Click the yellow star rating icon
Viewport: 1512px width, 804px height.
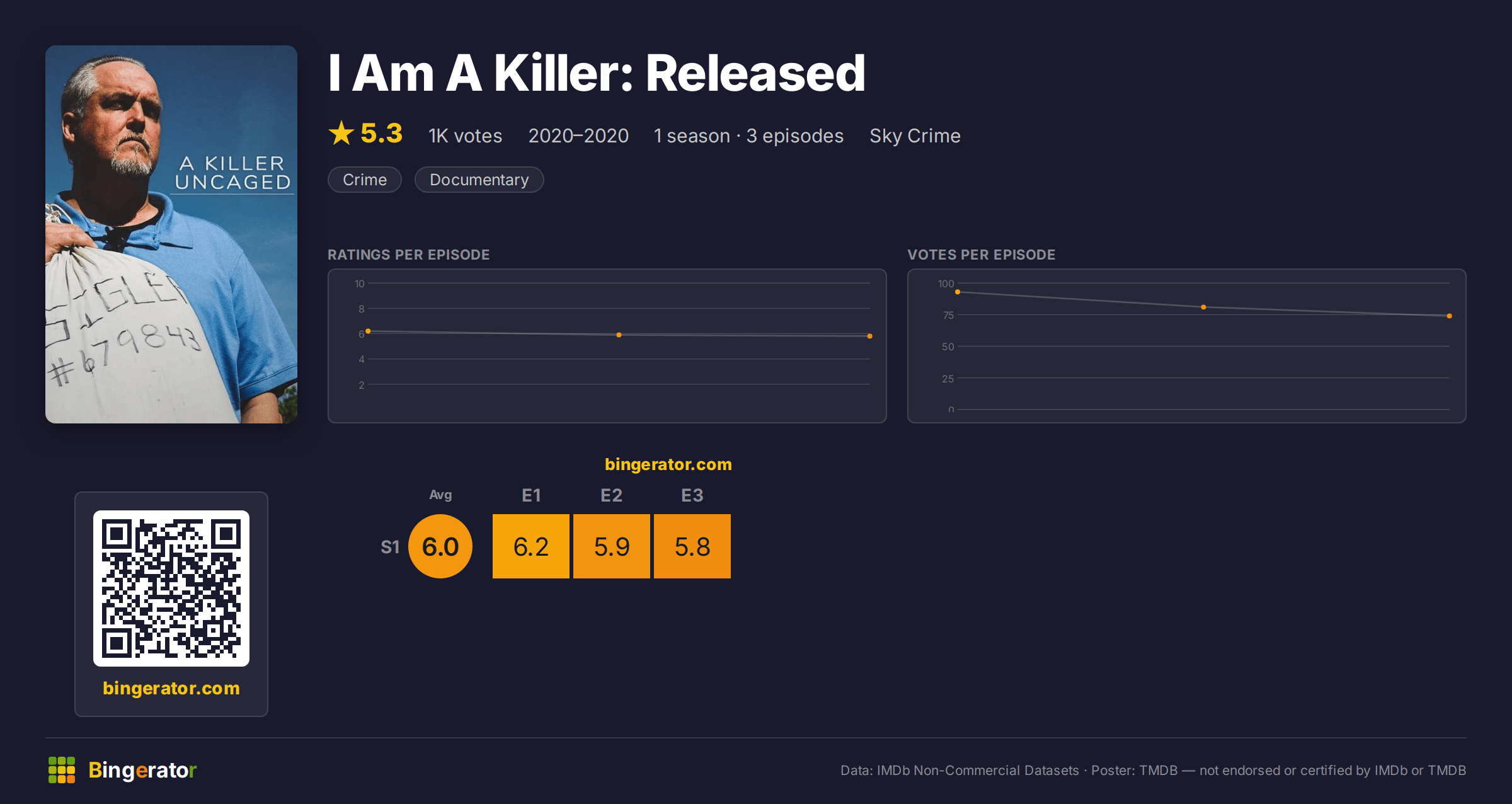[x=341, y=134]
